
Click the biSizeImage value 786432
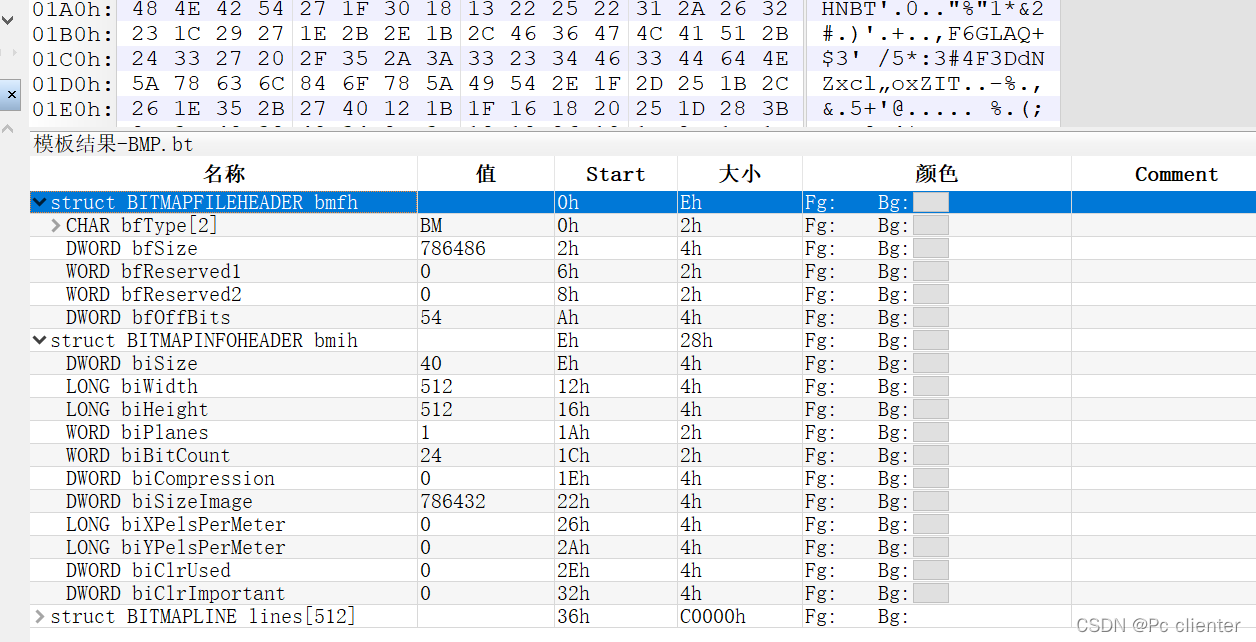(453, 501)
